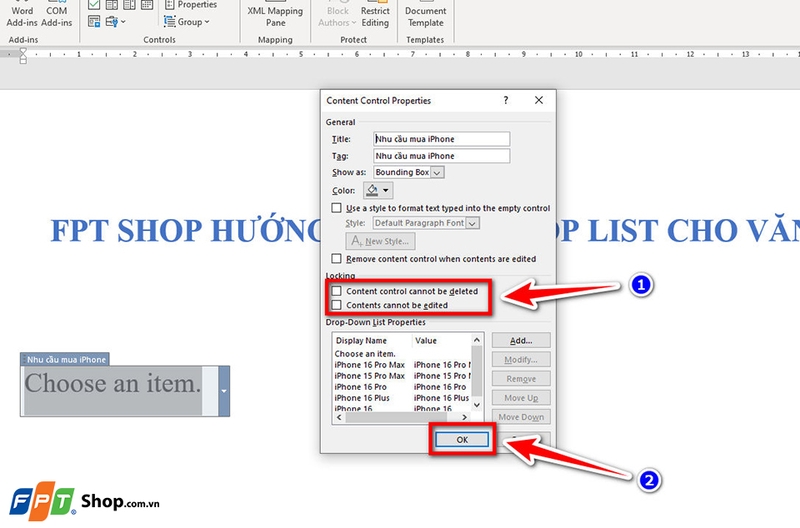Viewport: 800px width, 528px height.
Task: Click the Remove button
Action: coord(521,379)
